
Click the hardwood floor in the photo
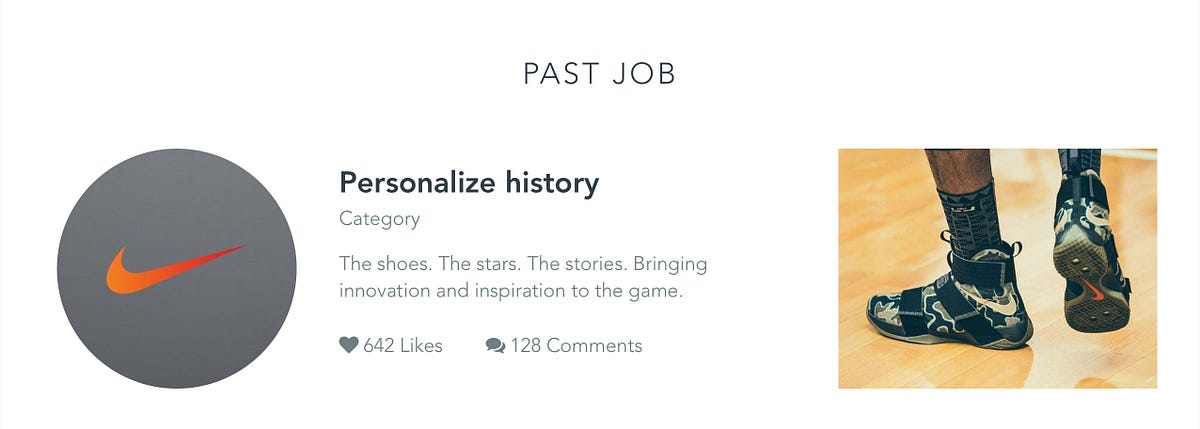tap(880, 200)
